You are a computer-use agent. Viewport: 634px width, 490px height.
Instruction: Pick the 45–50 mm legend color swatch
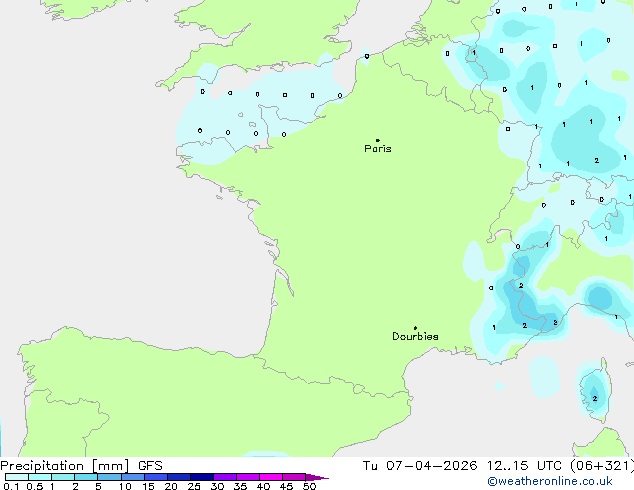tap(294, 477)
